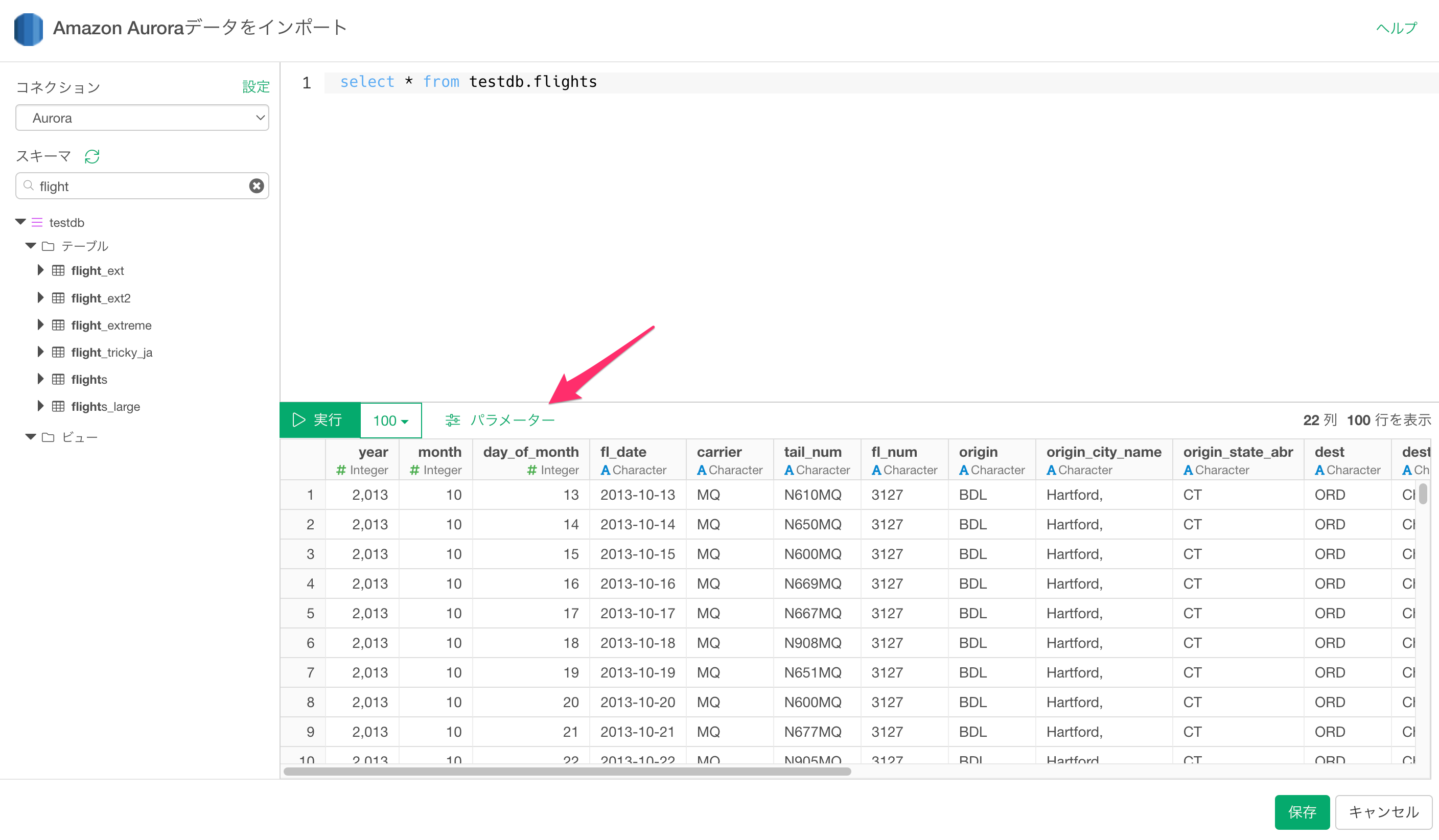Select the flights_large table name

(x=106, y=407)
